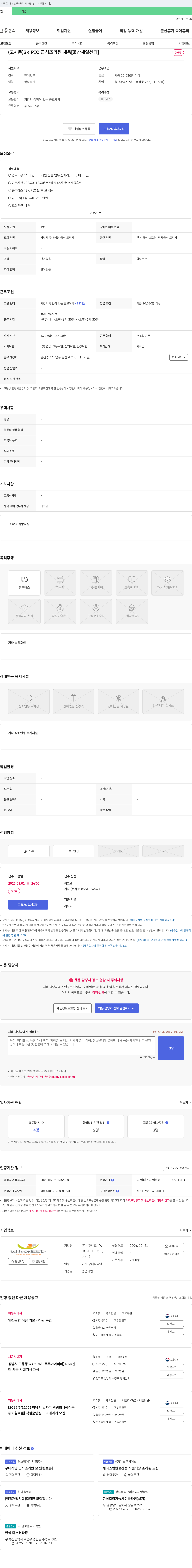Image resolution: width=192 pixels, height=1568 pixels.
Task: Click the 홈페이지 company button
Action: (x=172, y=1246)
